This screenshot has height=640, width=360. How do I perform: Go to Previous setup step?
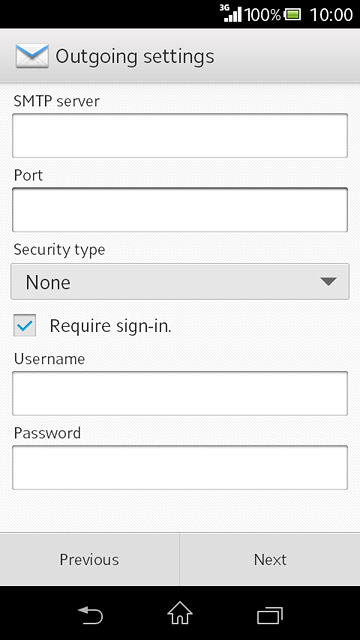pos(89,559)
